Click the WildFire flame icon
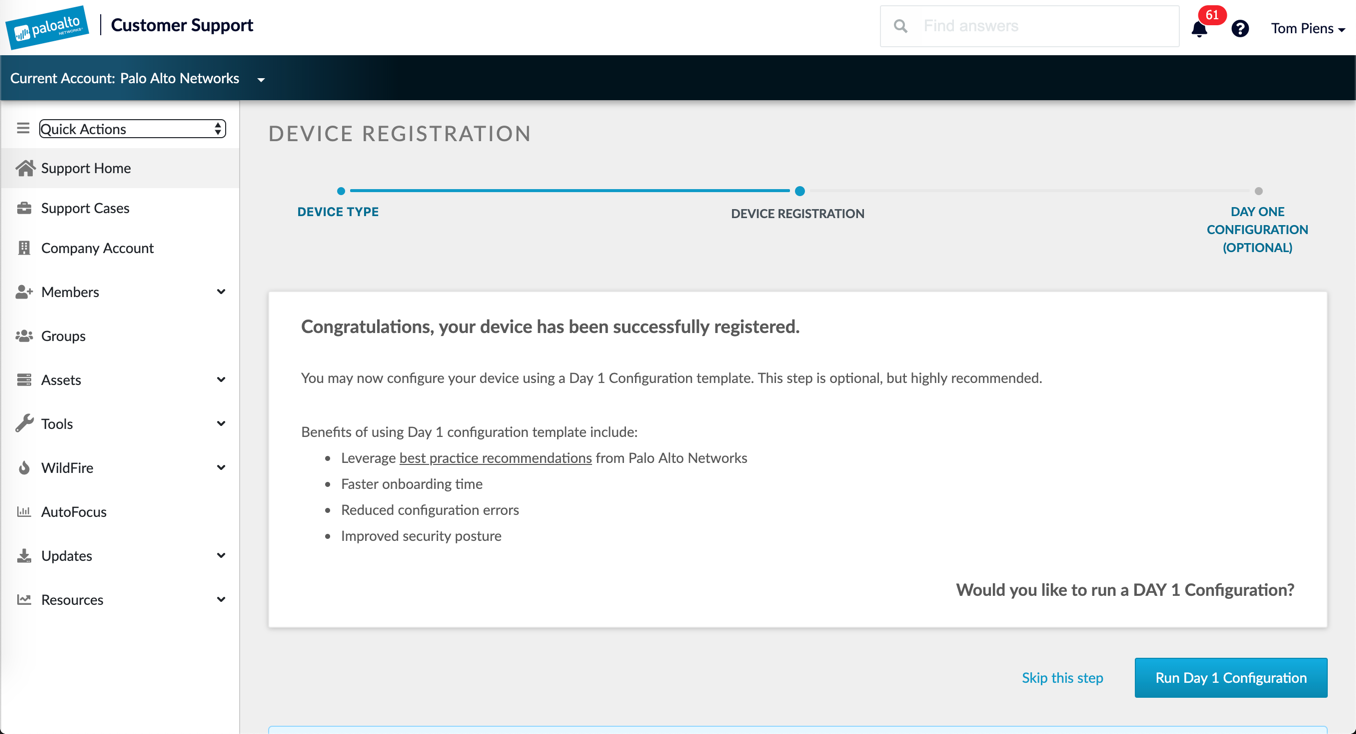This screenshot has height=734, width=1356. click(24, 468)
